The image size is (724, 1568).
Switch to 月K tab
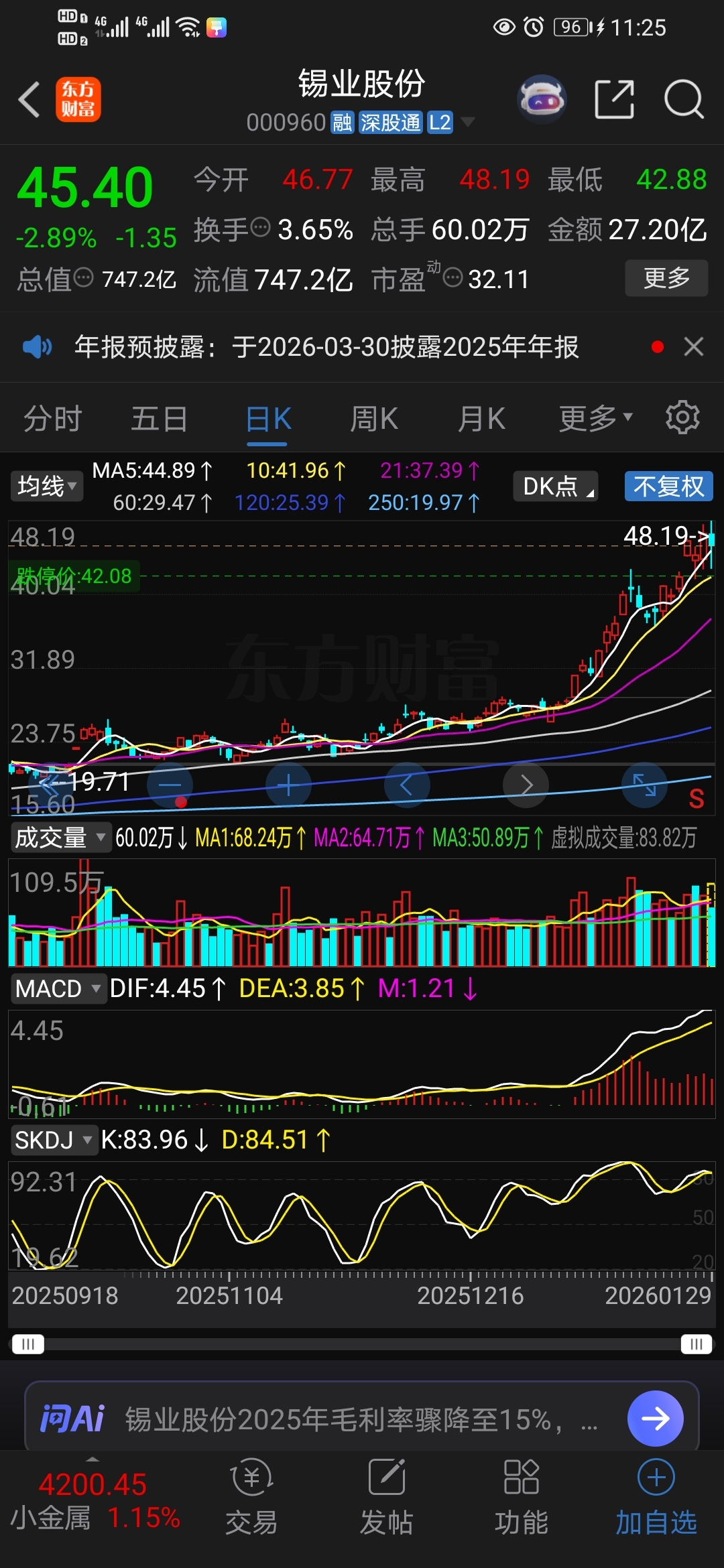[482, 419]
